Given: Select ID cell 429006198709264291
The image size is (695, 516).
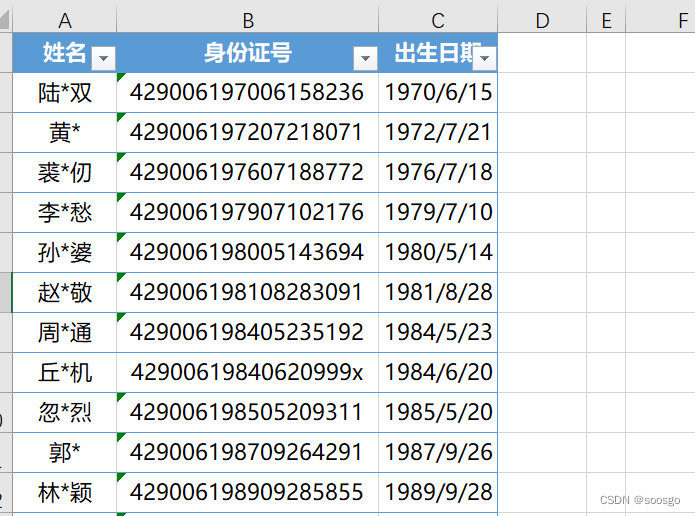Looking at the screenshot, I should [x=247, y=453].
